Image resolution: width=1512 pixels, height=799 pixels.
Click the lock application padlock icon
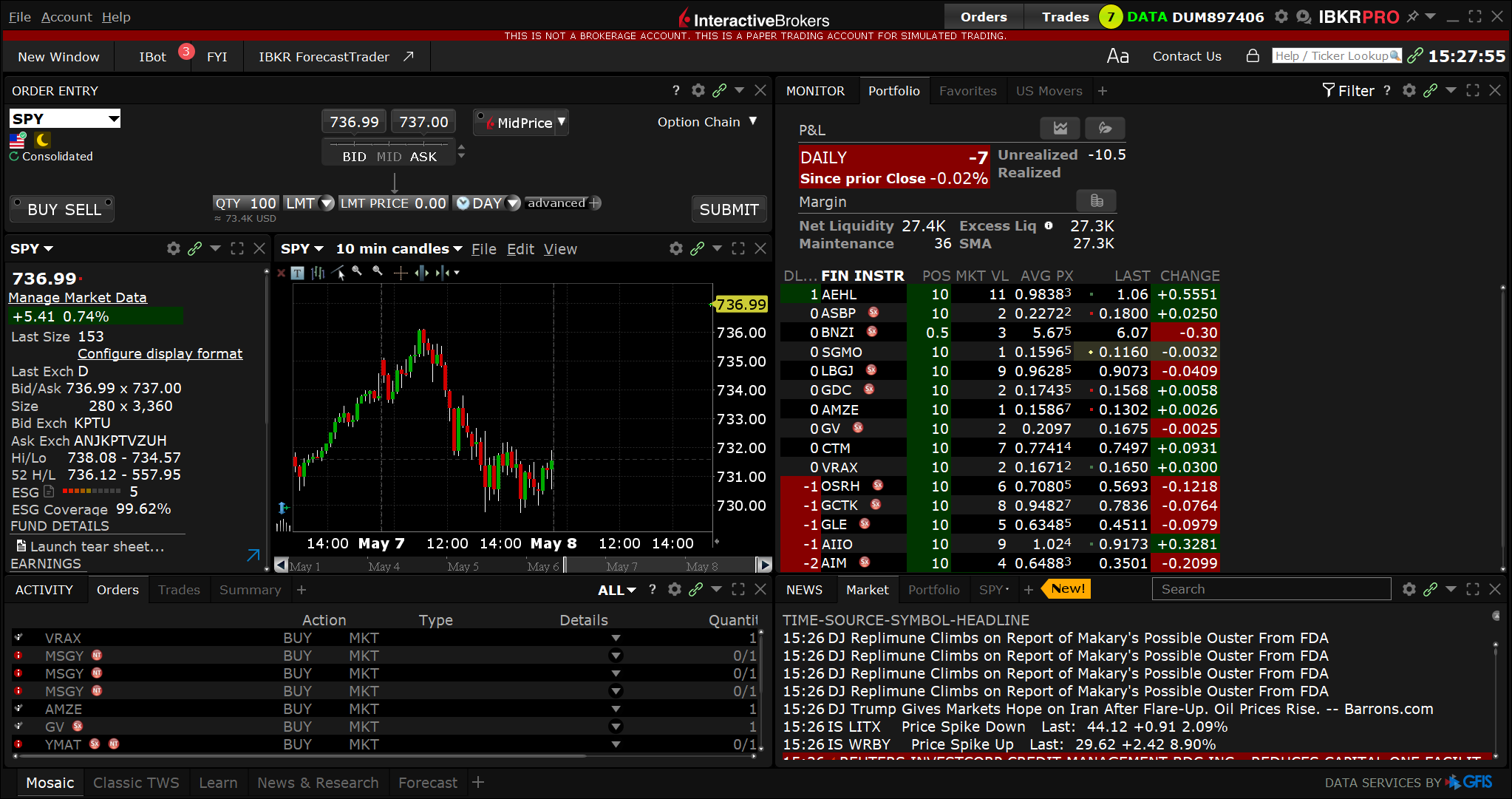pyautogui.click(x=1253, y=55)
